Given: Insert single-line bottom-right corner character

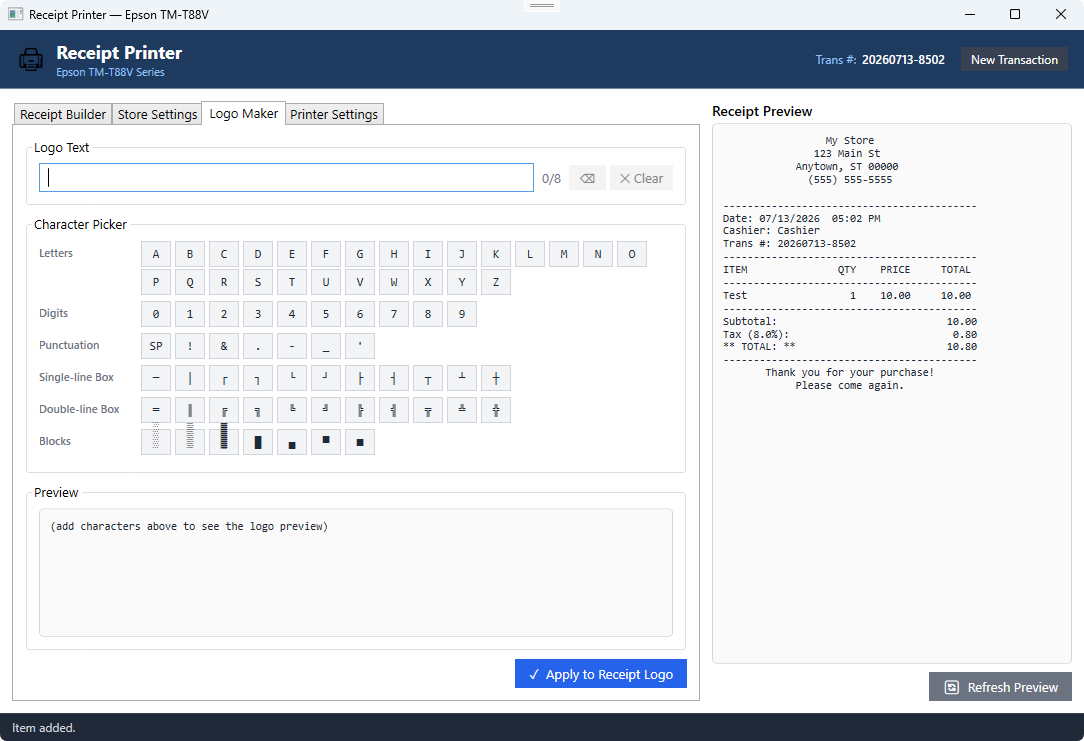Looking at the screenshot, I should pos(326,378).
